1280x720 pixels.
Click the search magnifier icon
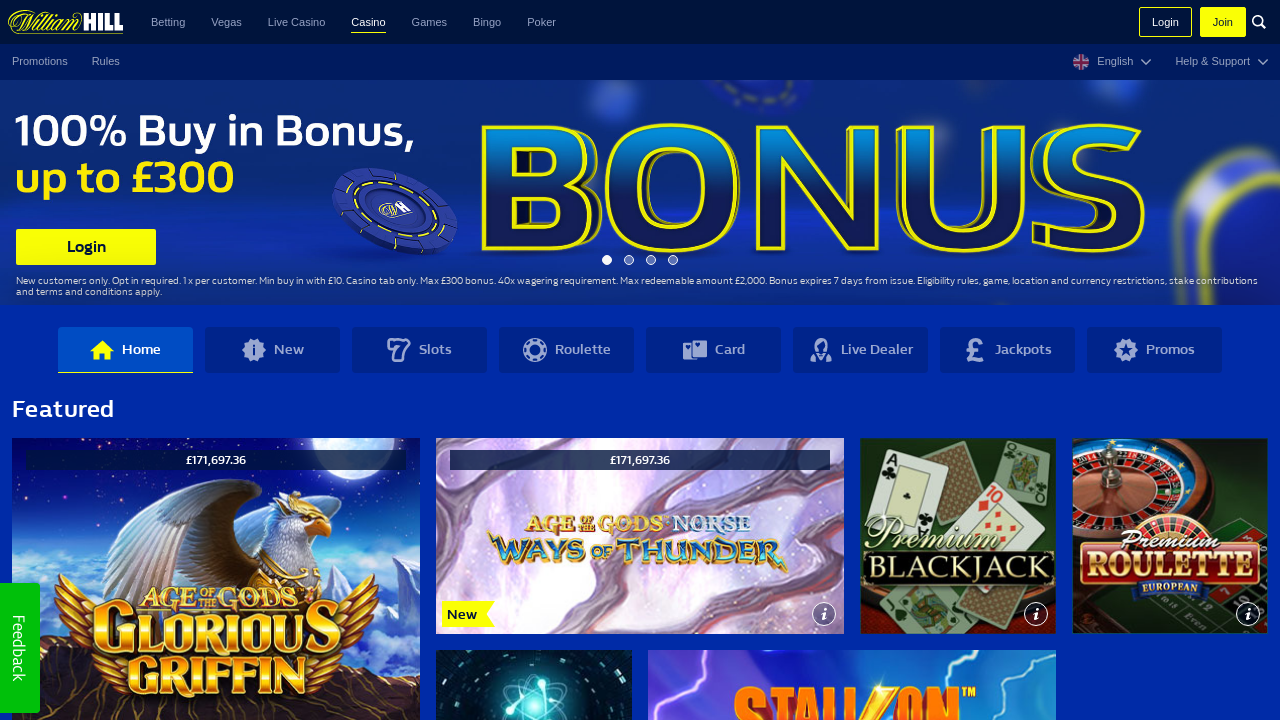point(1259,22)
